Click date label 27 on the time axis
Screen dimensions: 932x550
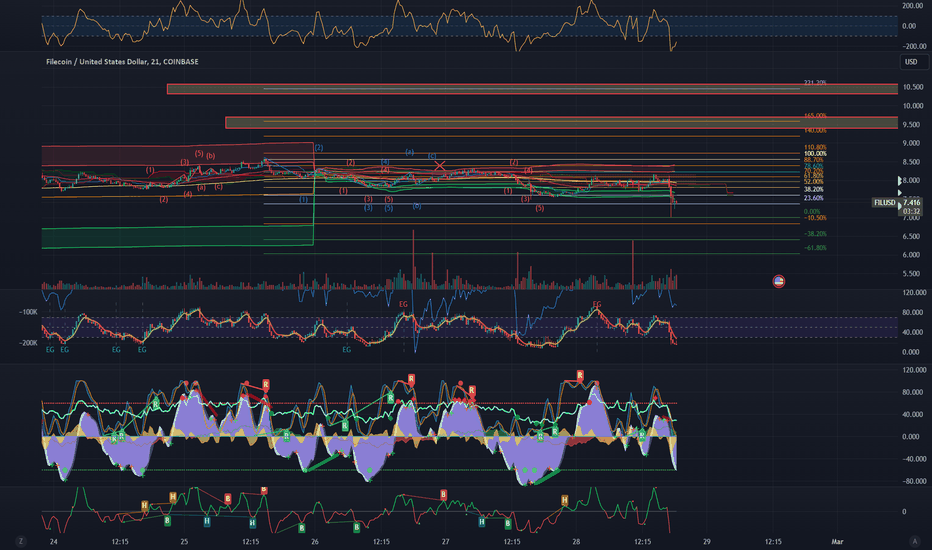click(446, 542)
